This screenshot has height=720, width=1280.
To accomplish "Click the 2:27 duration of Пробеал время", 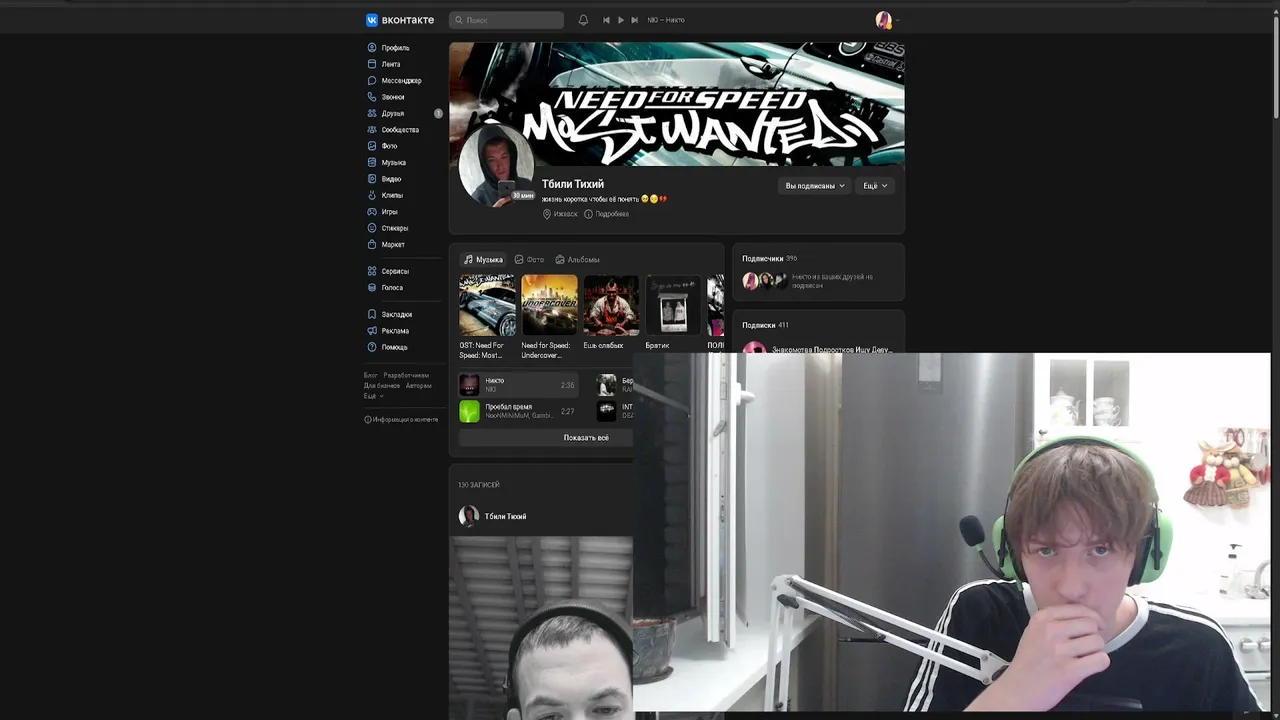I will [x=567, y=411].
